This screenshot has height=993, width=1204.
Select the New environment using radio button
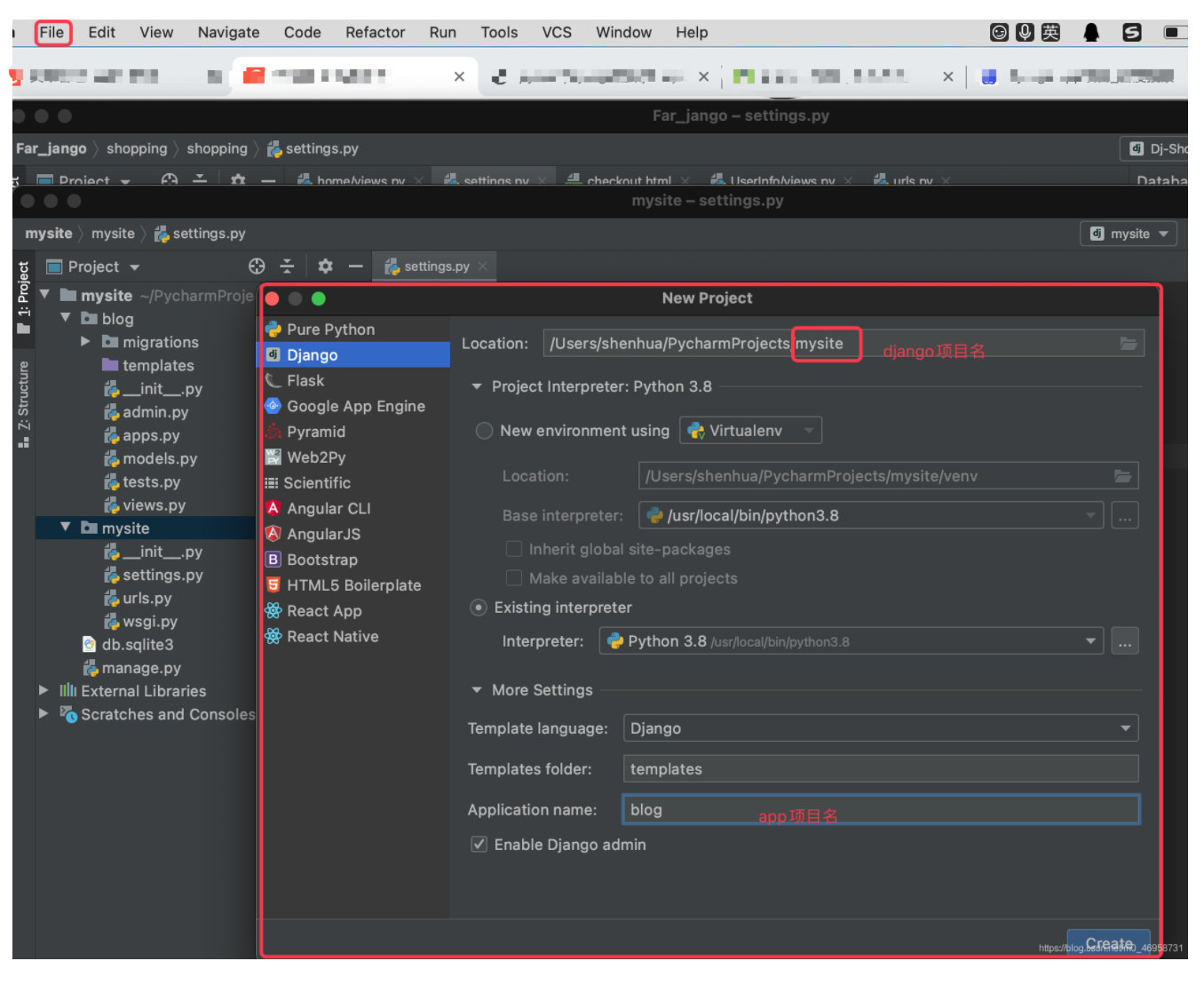point(484,430)
